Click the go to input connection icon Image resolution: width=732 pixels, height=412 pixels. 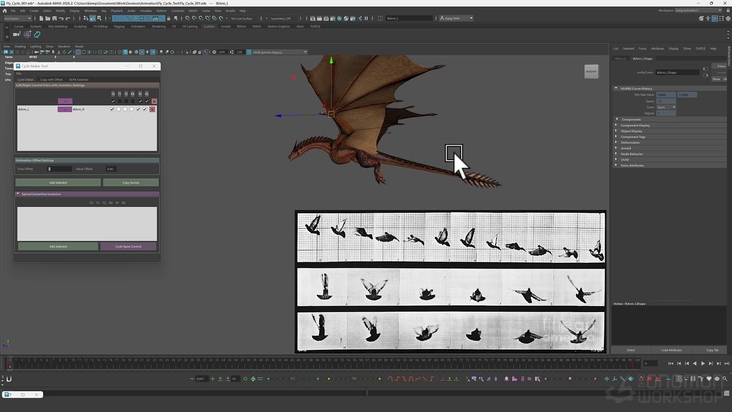[705, 69]
